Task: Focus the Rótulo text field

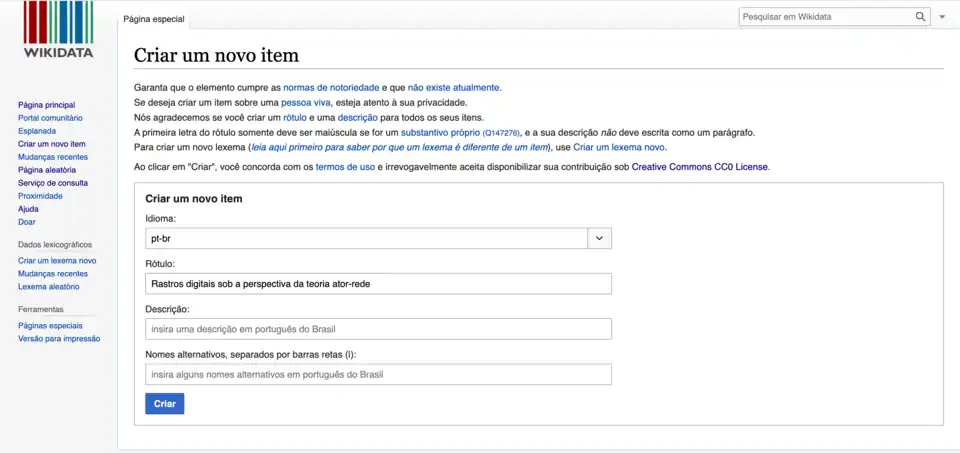Action: (378, 284)
